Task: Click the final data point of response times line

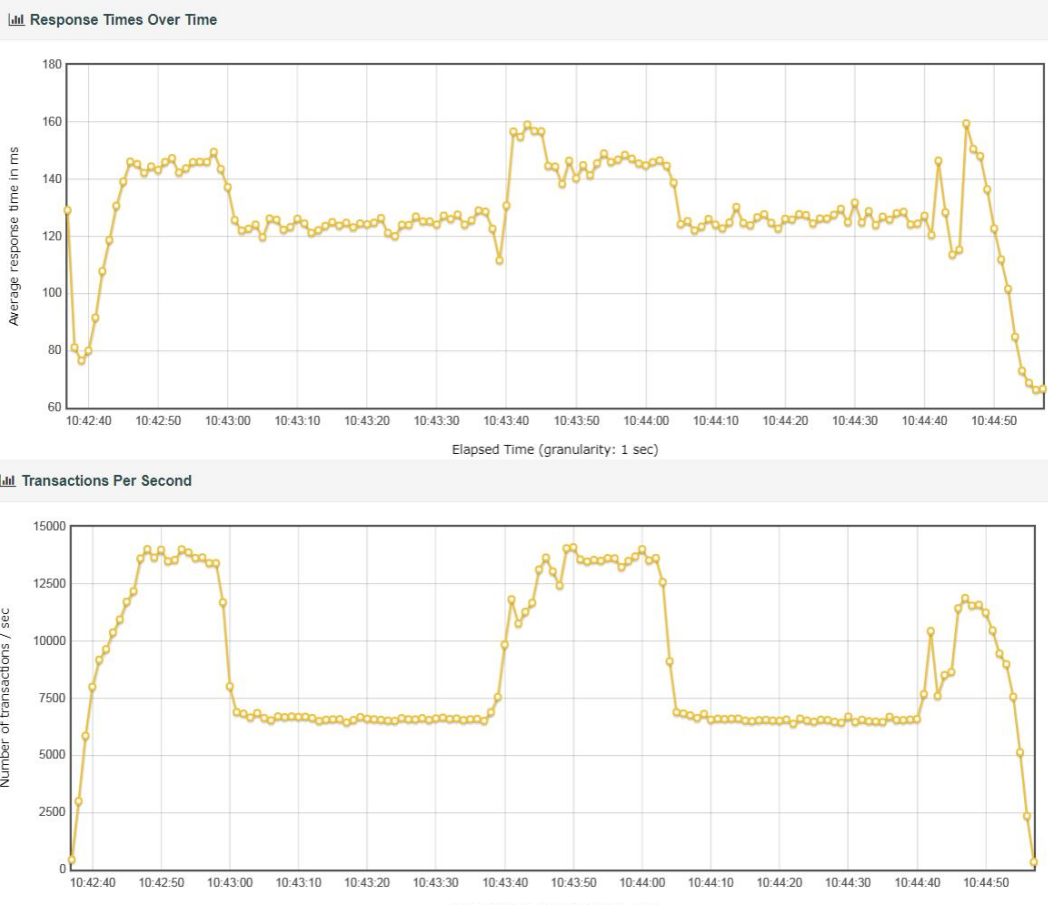Action: click(x=1043, y=389)
